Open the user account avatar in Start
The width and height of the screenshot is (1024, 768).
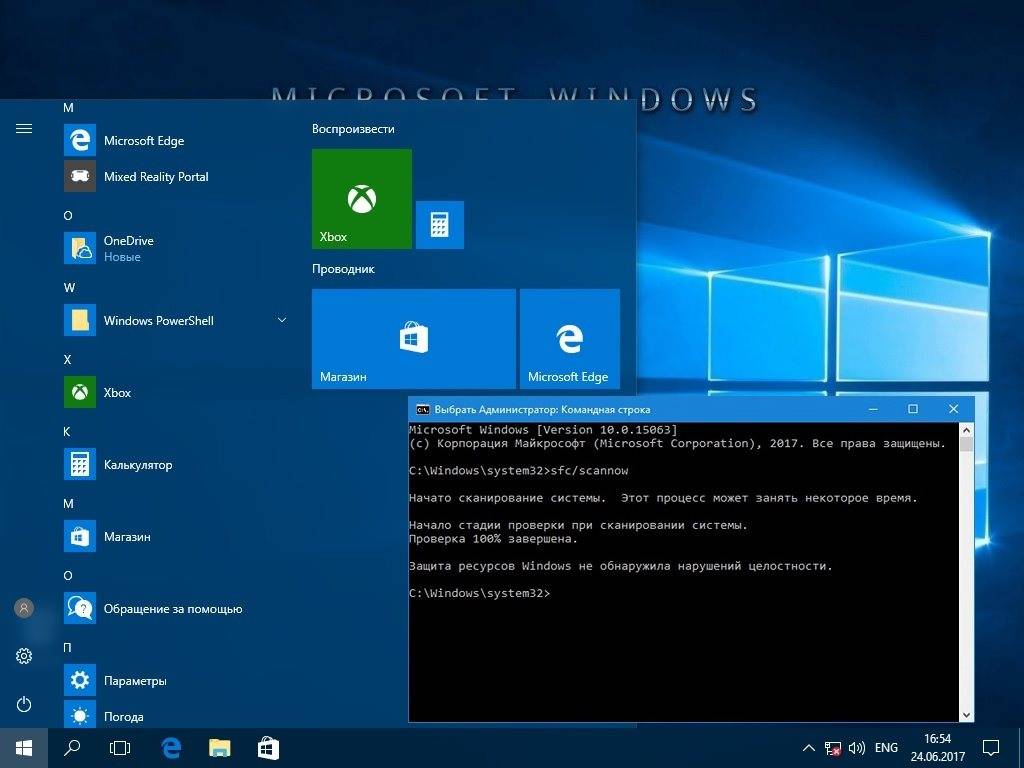(24, 608)
